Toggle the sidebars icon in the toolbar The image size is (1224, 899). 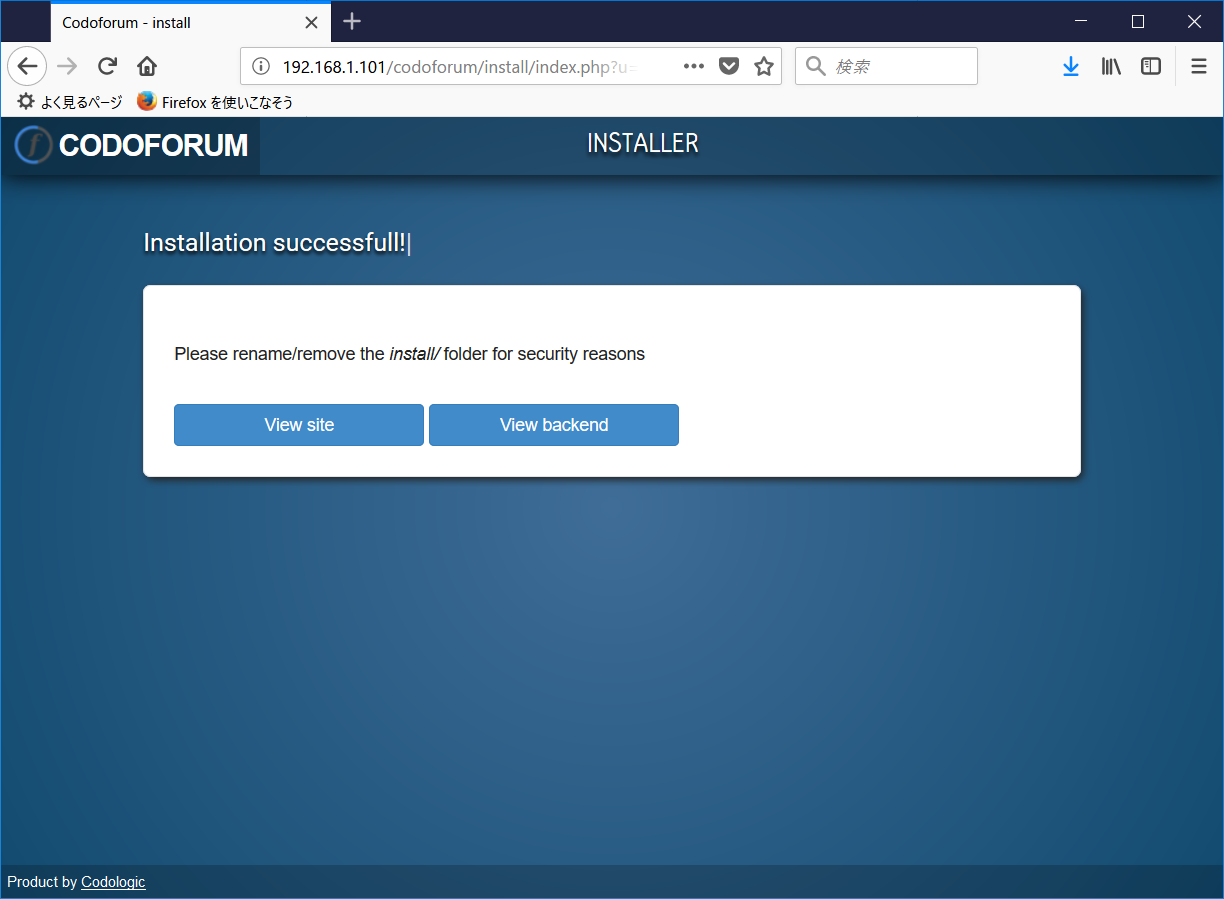tap(1150, 66)
